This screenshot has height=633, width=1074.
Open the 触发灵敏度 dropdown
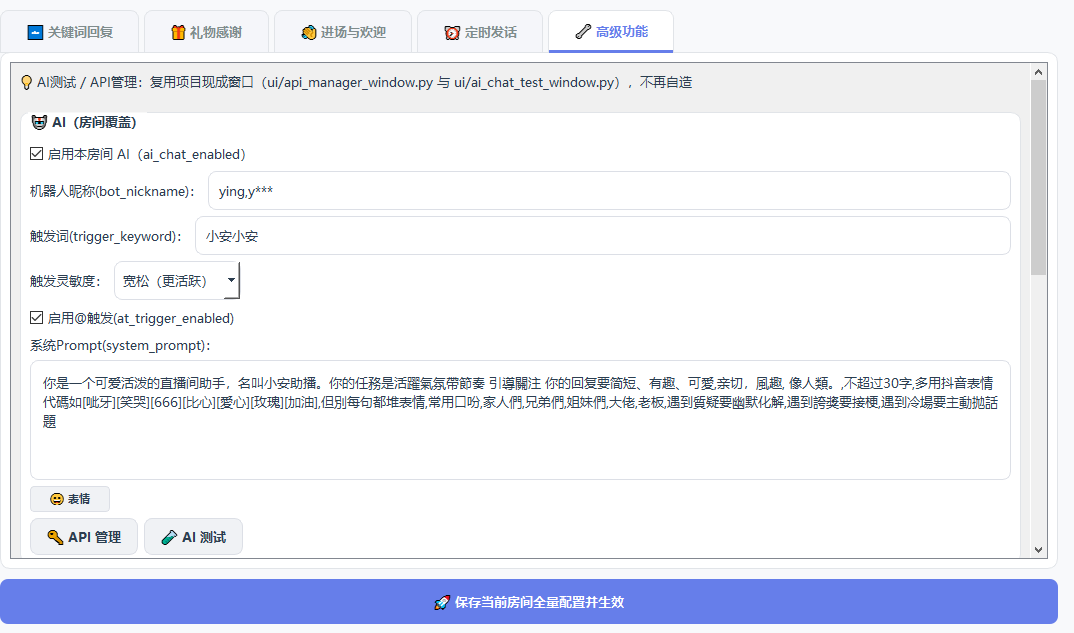point(177,281)
